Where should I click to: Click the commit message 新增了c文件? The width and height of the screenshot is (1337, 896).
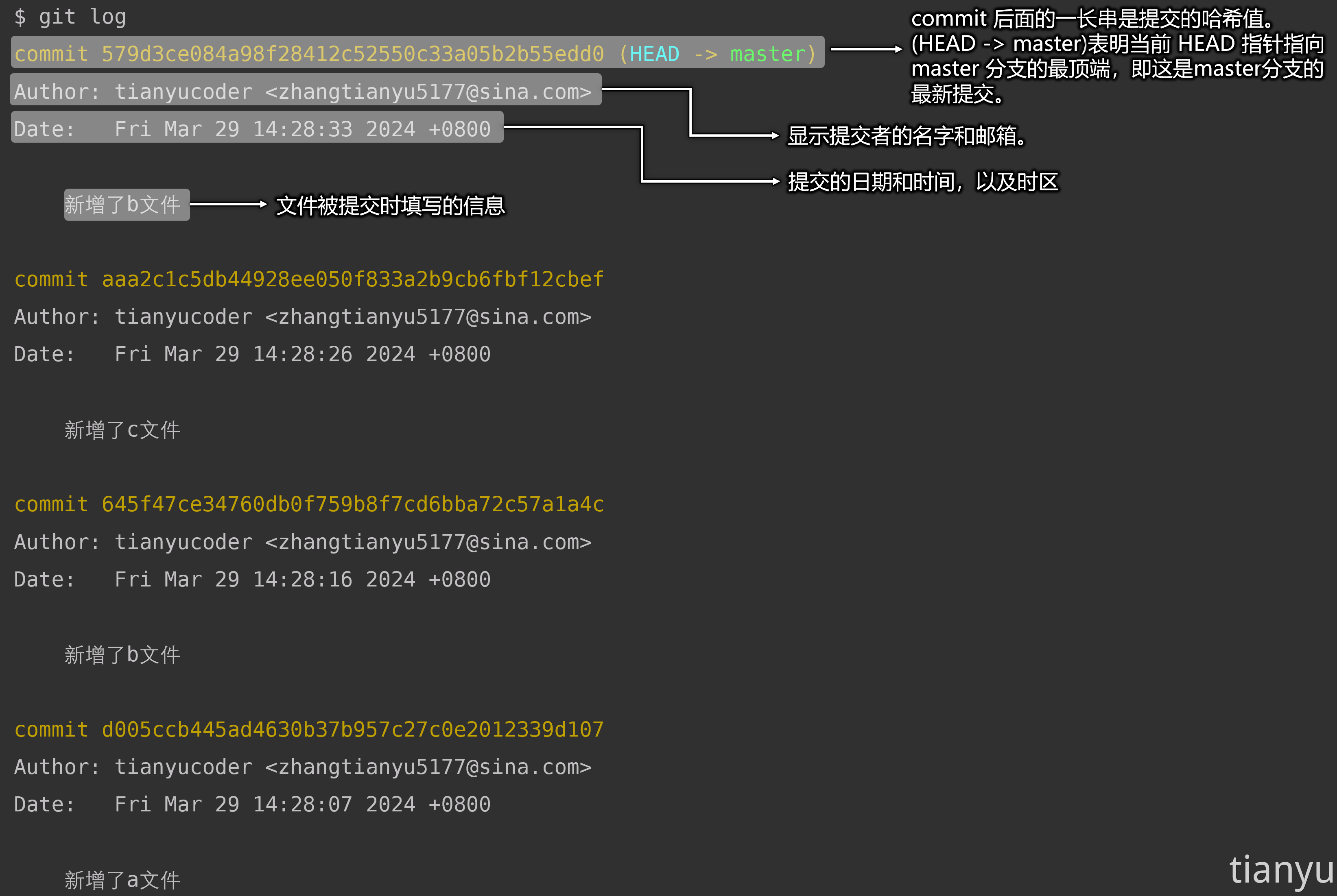[x=122, y=430]
